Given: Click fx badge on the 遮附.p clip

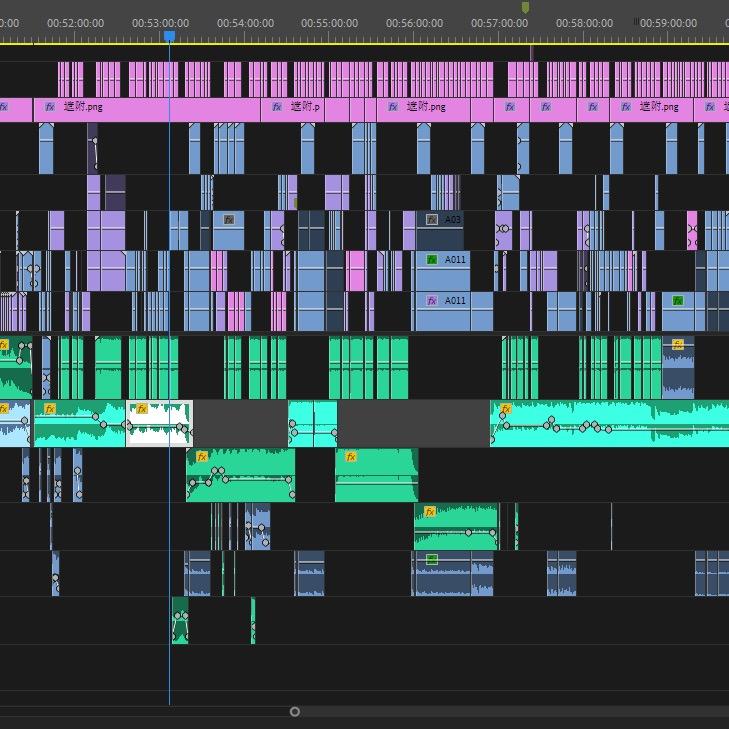Looking at the screenshot, I should click(x=276, y=107).
